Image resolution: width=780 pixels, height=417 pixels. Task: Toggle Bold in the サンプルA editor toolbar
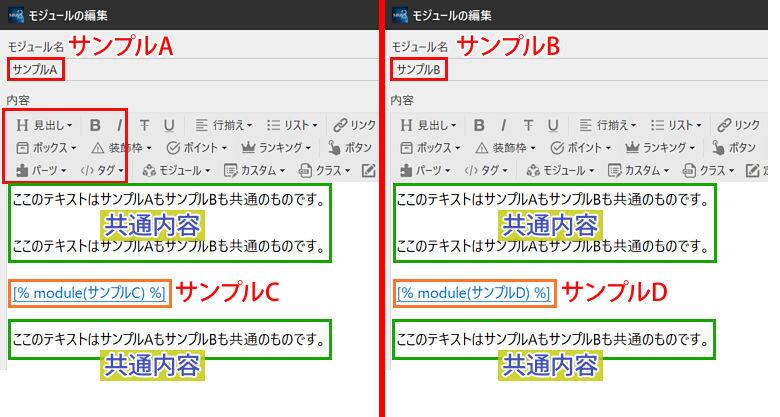tap(96, 125)
